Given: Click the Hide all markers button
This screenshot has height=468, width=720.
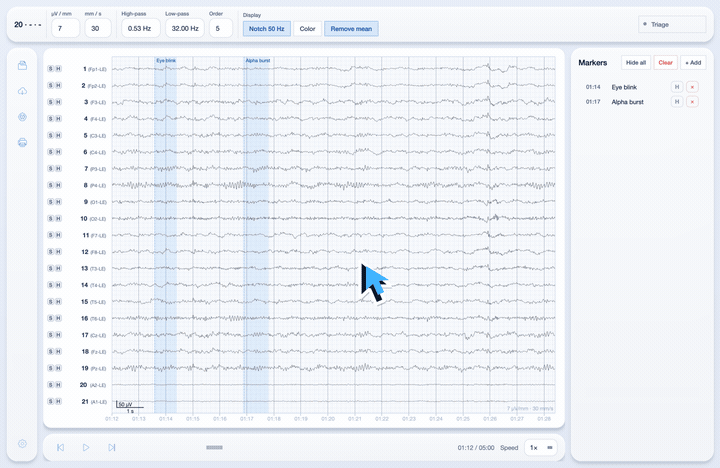Looking at the screenshot, I should [x=636, y=62].
